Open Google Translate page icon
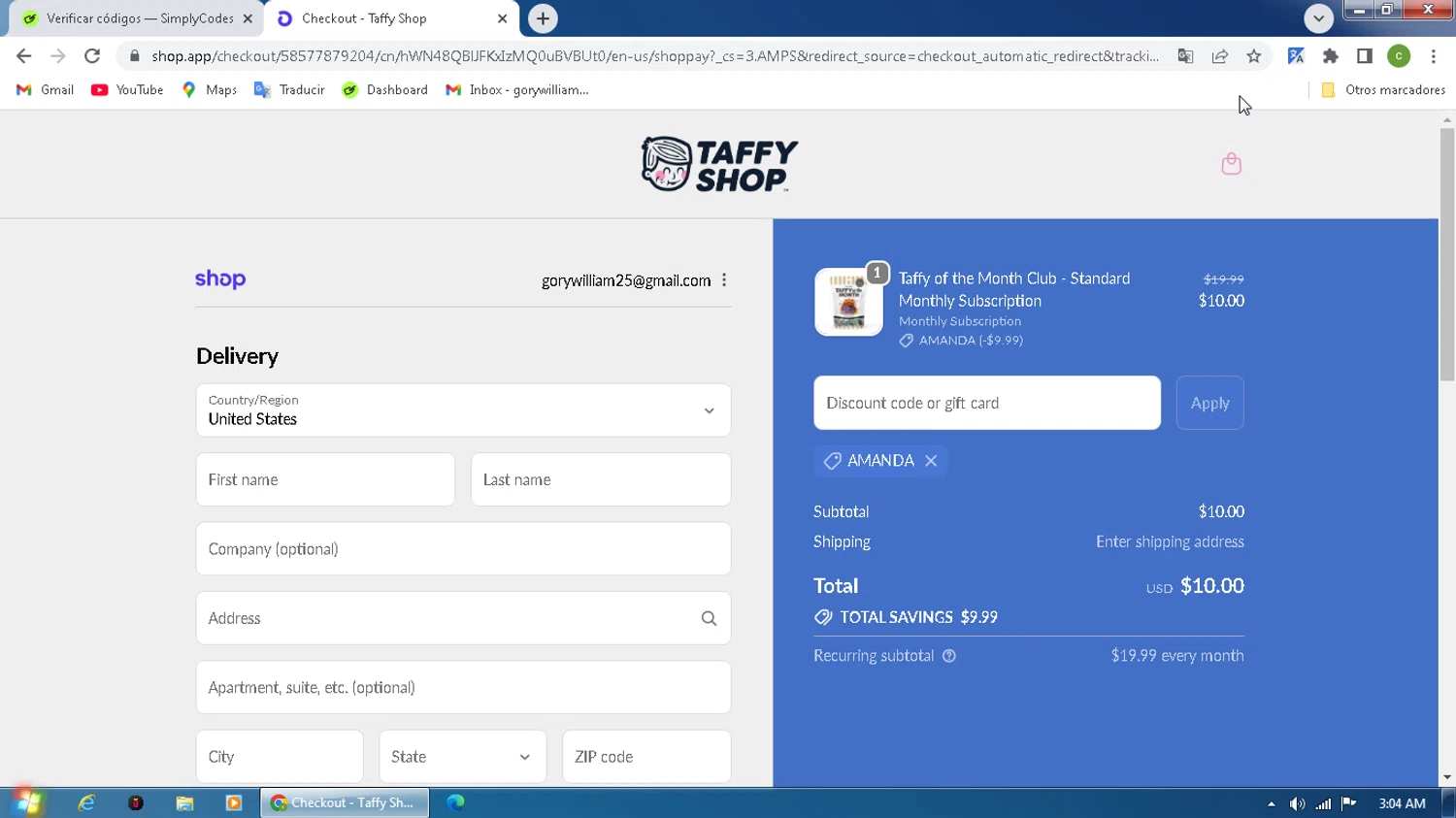1456x818 pixels. 1185,56
